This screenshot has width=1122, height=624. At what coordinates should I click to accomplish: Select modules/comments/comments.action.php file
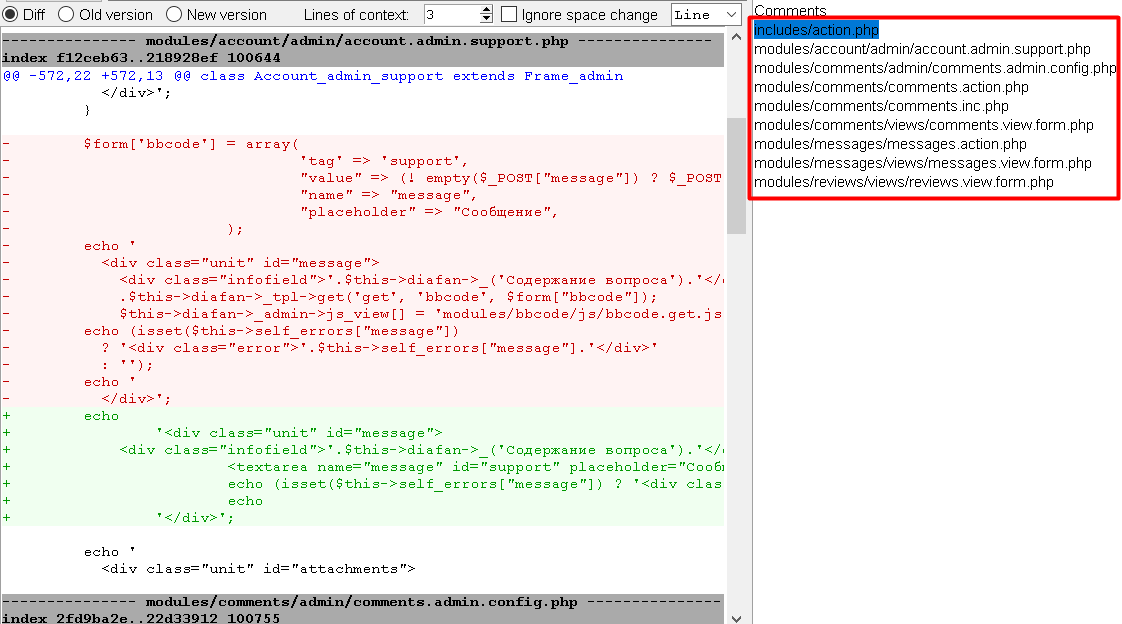click(x=891, y=87)
